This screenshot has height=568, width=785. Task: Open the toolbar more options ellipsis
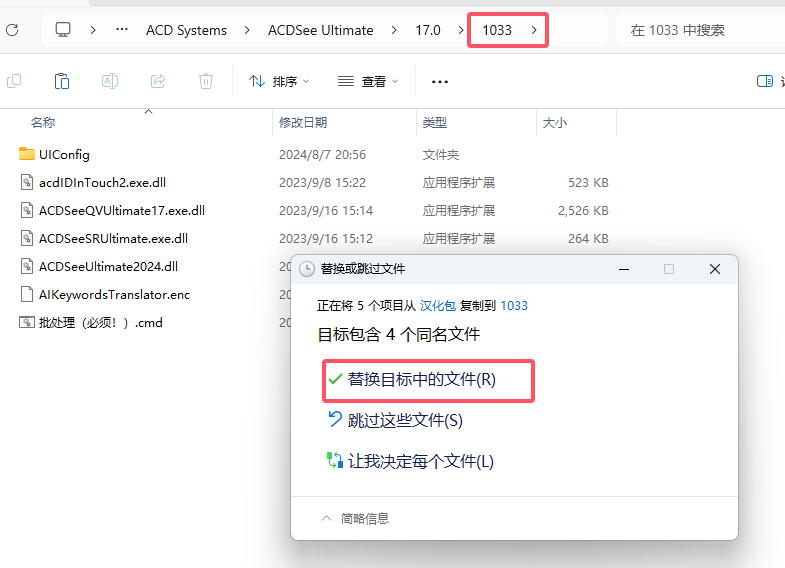pos(440,82)
